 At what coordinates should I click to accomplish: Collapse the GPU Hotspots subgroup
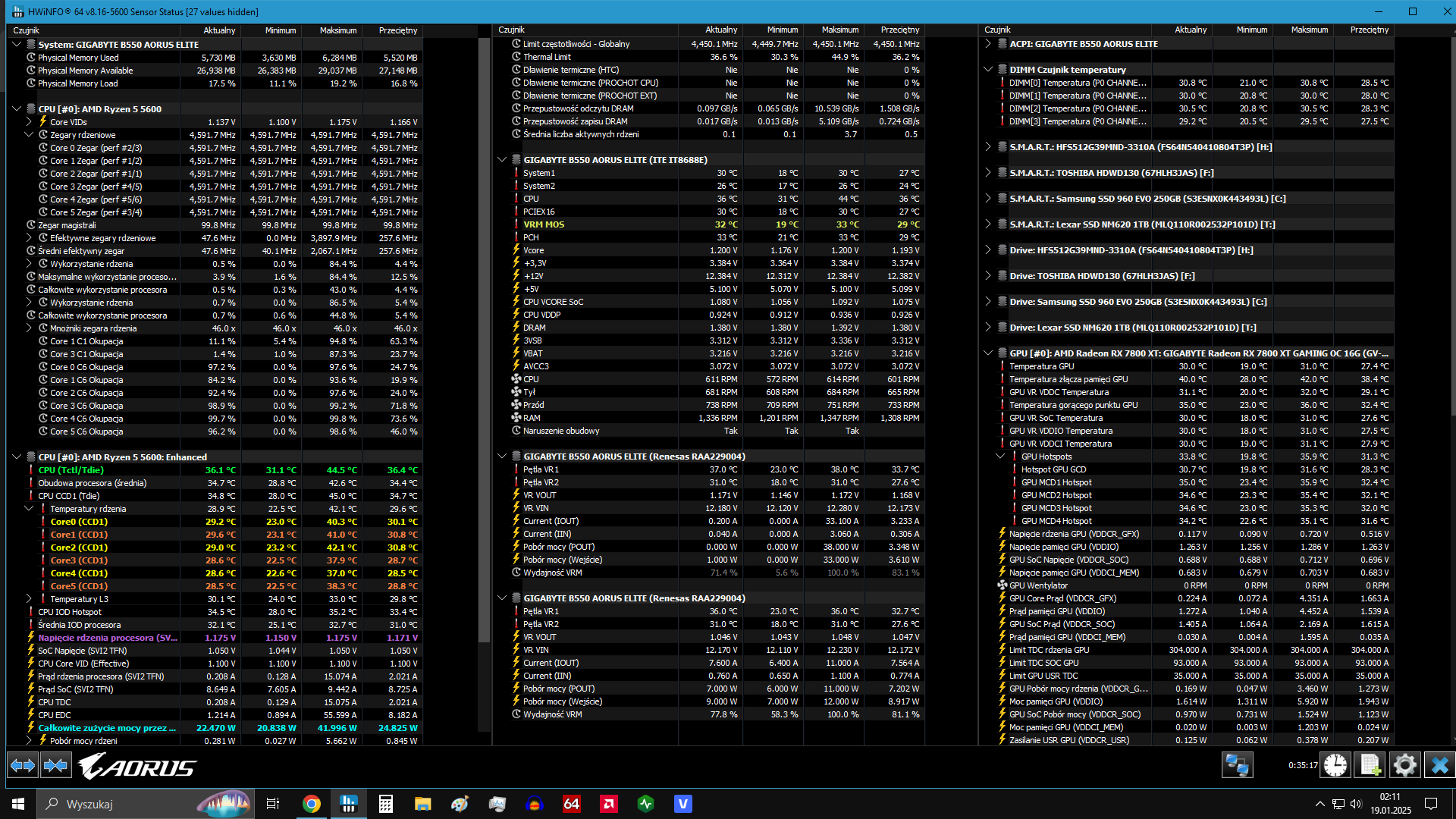(x=1000, y=457)
